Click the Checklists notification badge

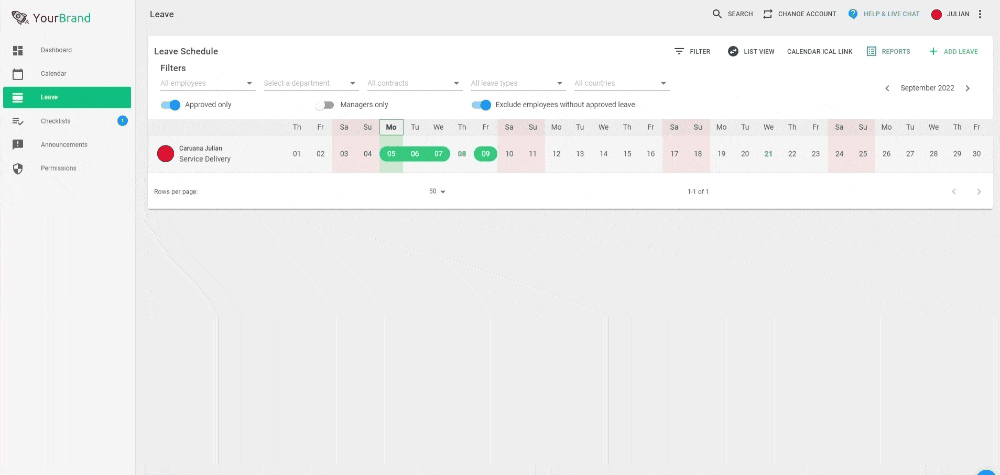point(122,121)
